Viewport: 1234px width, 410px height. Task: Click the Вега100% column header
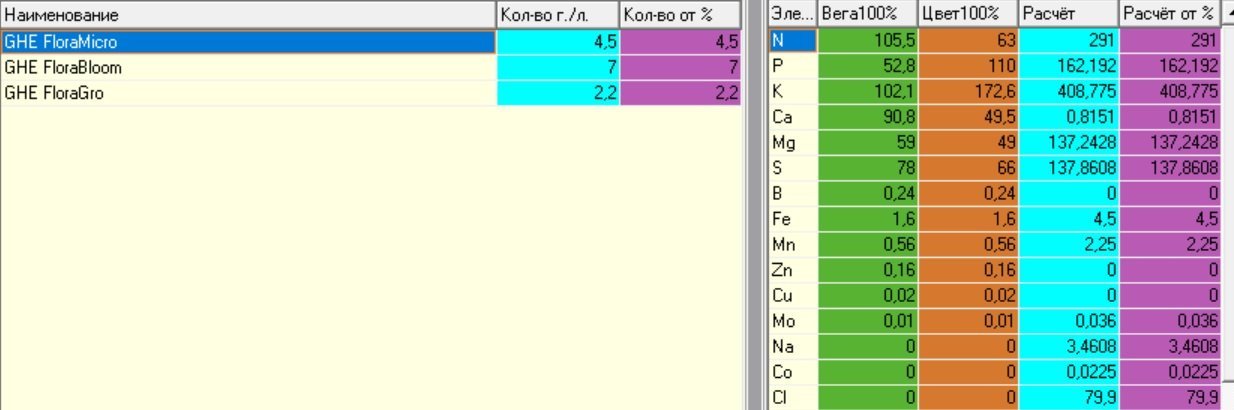click(x=867, y=15)
